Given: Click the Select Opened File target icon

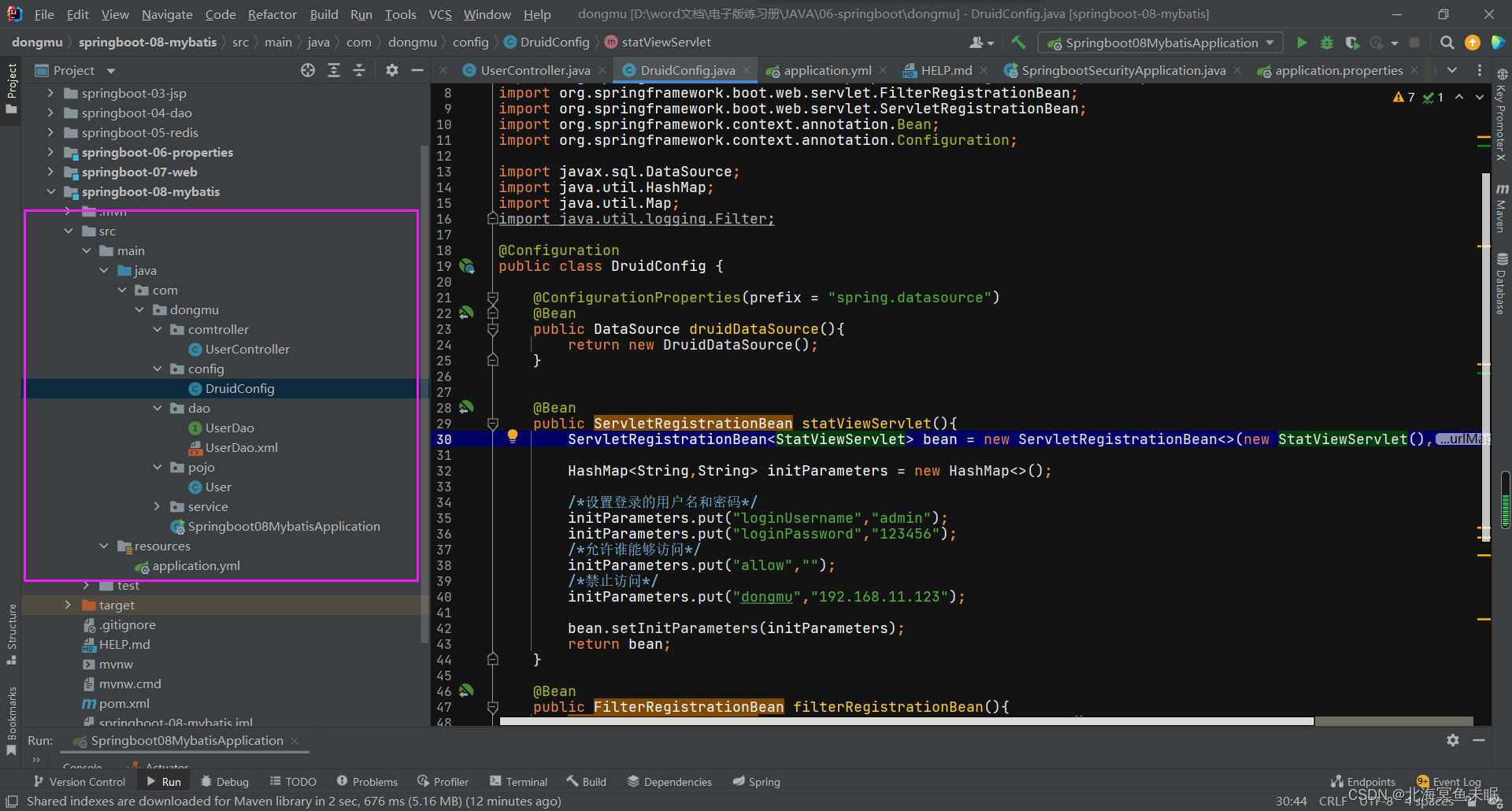Looking at the screenshot, I should pos(308,70).
